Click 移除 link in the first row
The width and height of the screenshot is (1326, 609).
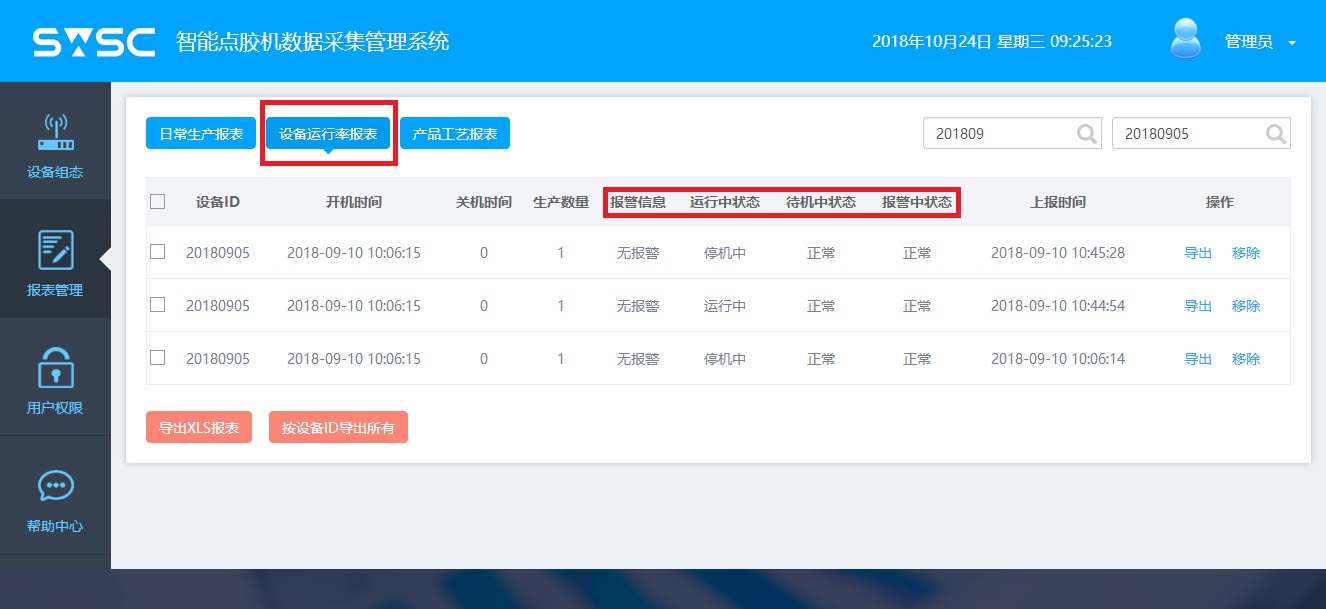click(x=1246, y=253)
